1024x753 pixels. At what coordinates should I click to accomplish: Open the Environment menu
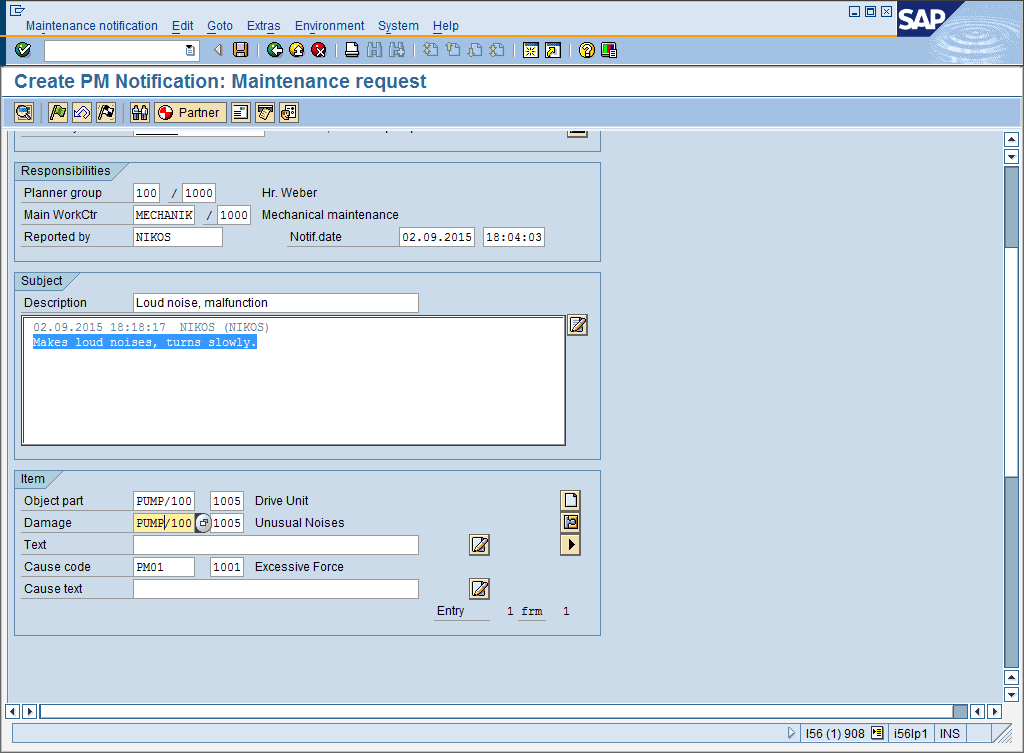tap(329, 25)
